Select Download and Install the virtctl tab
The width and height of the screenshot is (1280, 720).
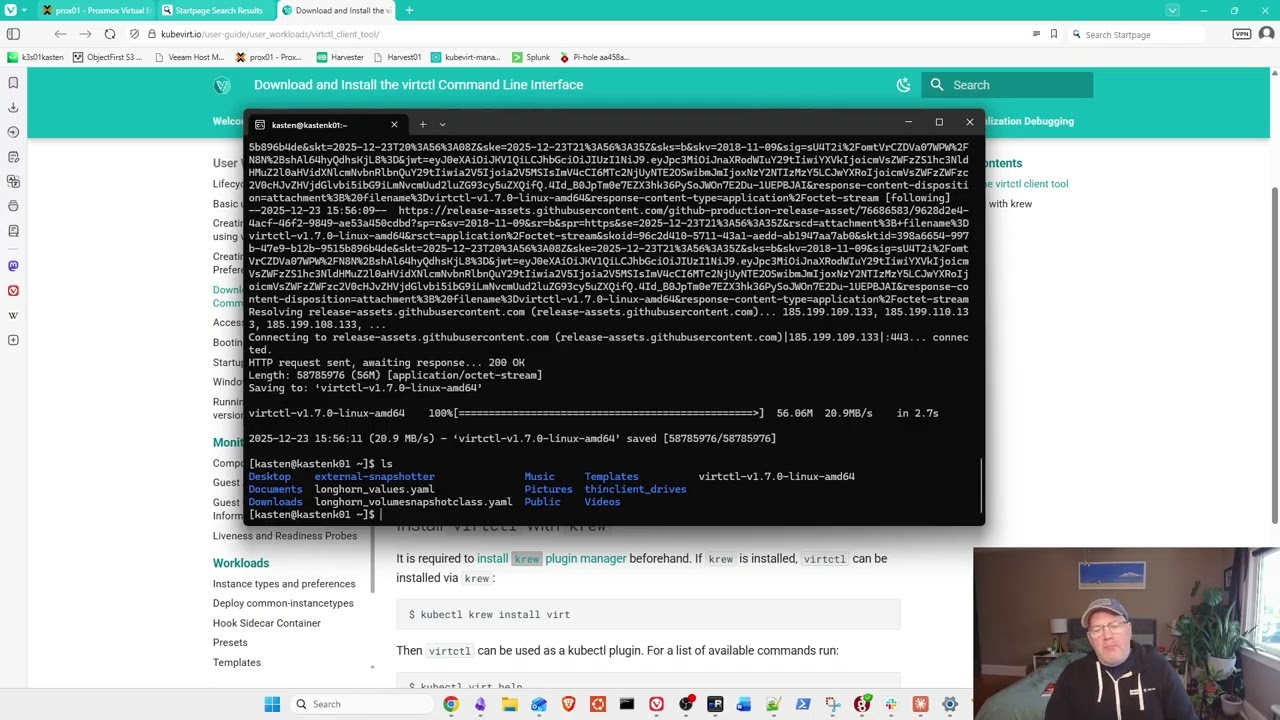pos(338,10)
